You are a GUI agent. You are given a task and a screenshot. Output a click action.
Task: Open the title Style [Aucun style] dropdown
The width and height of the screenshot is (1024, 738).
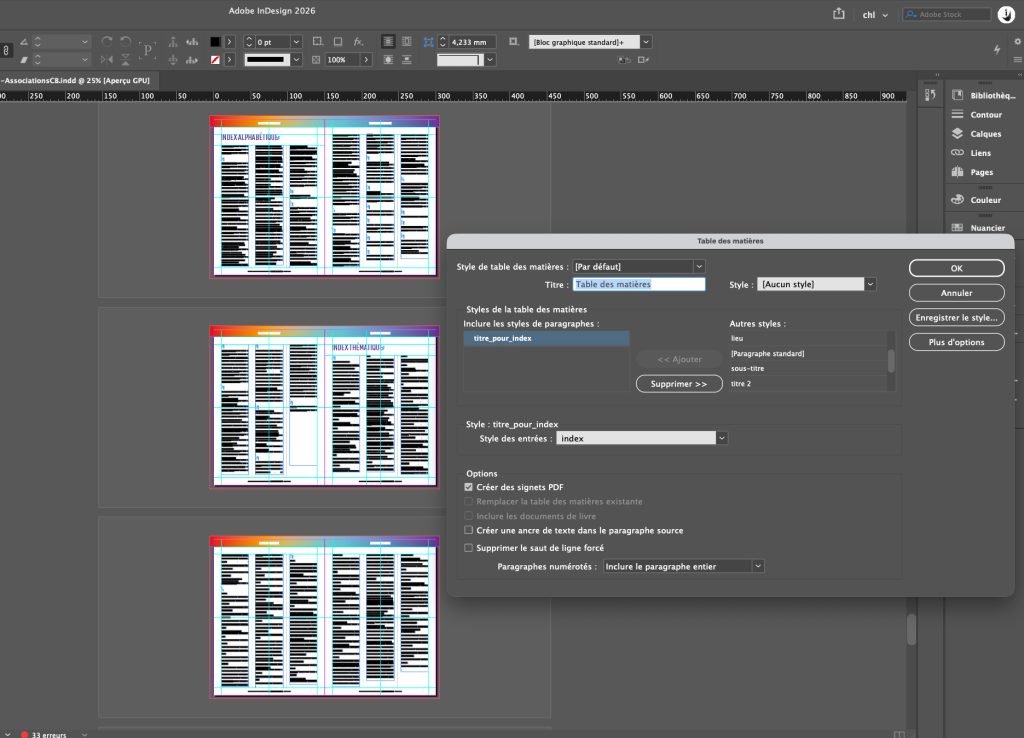point(816,284)
